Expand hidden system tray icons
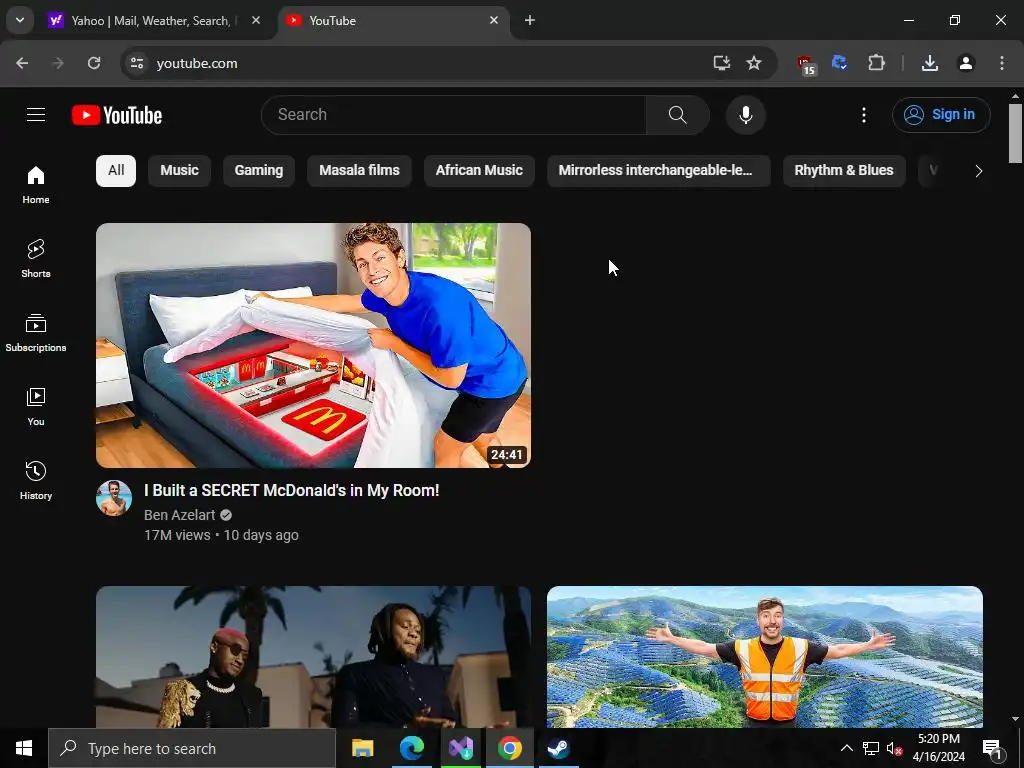Screen dimensions: 1024x768 [x=846, y=748]
